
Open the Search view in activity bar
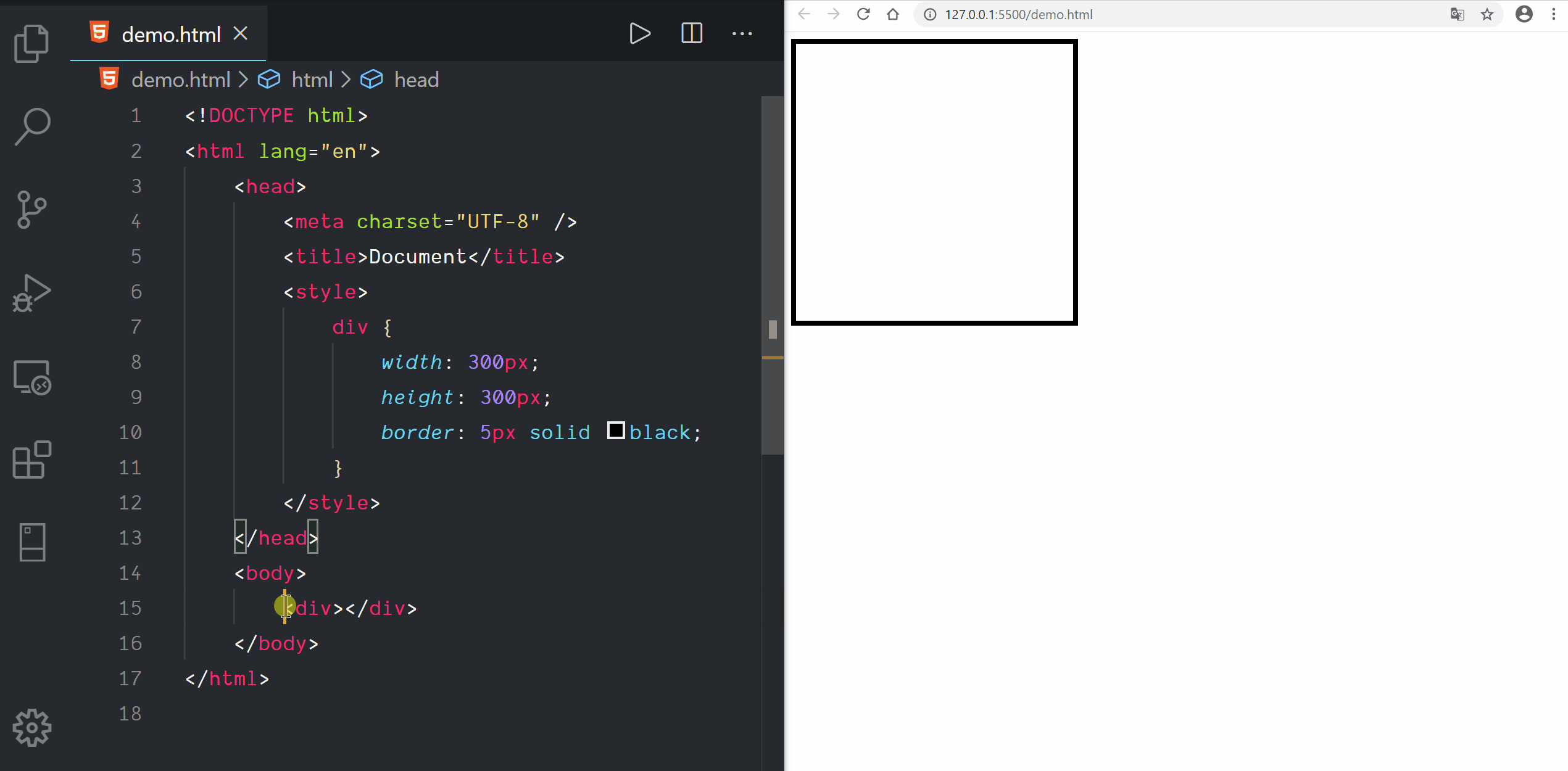(31, 126)
